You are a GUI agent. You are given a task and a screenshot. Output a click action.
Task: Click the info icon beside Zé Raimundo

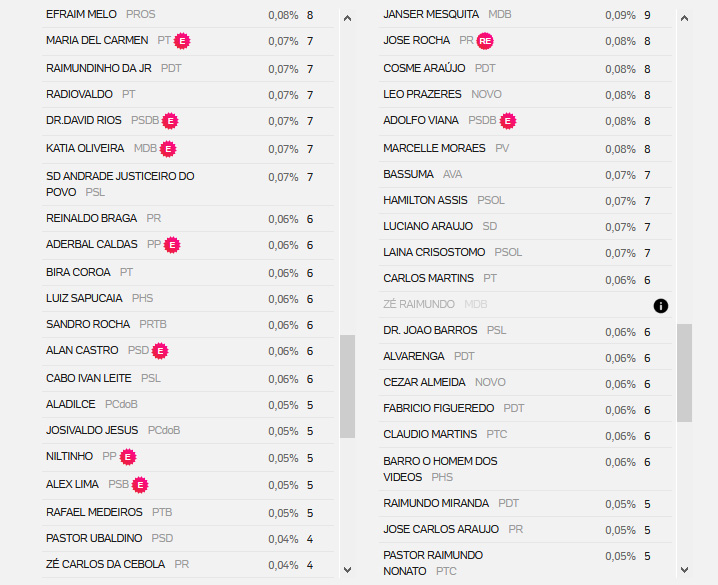pos(660,306)
